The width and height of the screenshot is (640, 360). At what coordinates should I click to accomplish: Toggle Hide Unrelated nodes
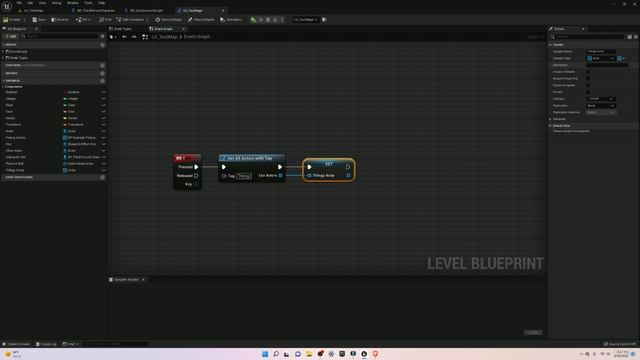(130, 20)
